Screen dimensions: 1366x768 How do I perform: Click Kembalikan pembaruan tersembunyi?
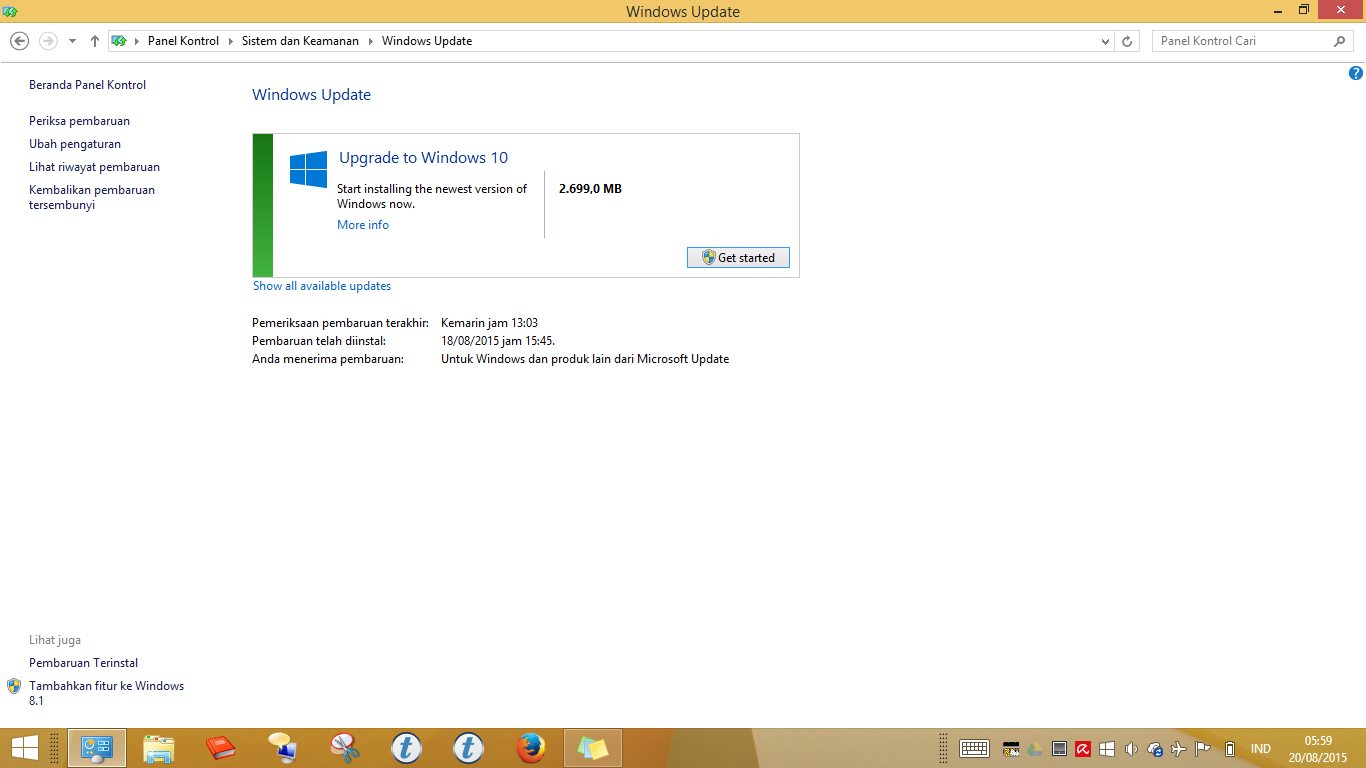(x=92, y=197)
